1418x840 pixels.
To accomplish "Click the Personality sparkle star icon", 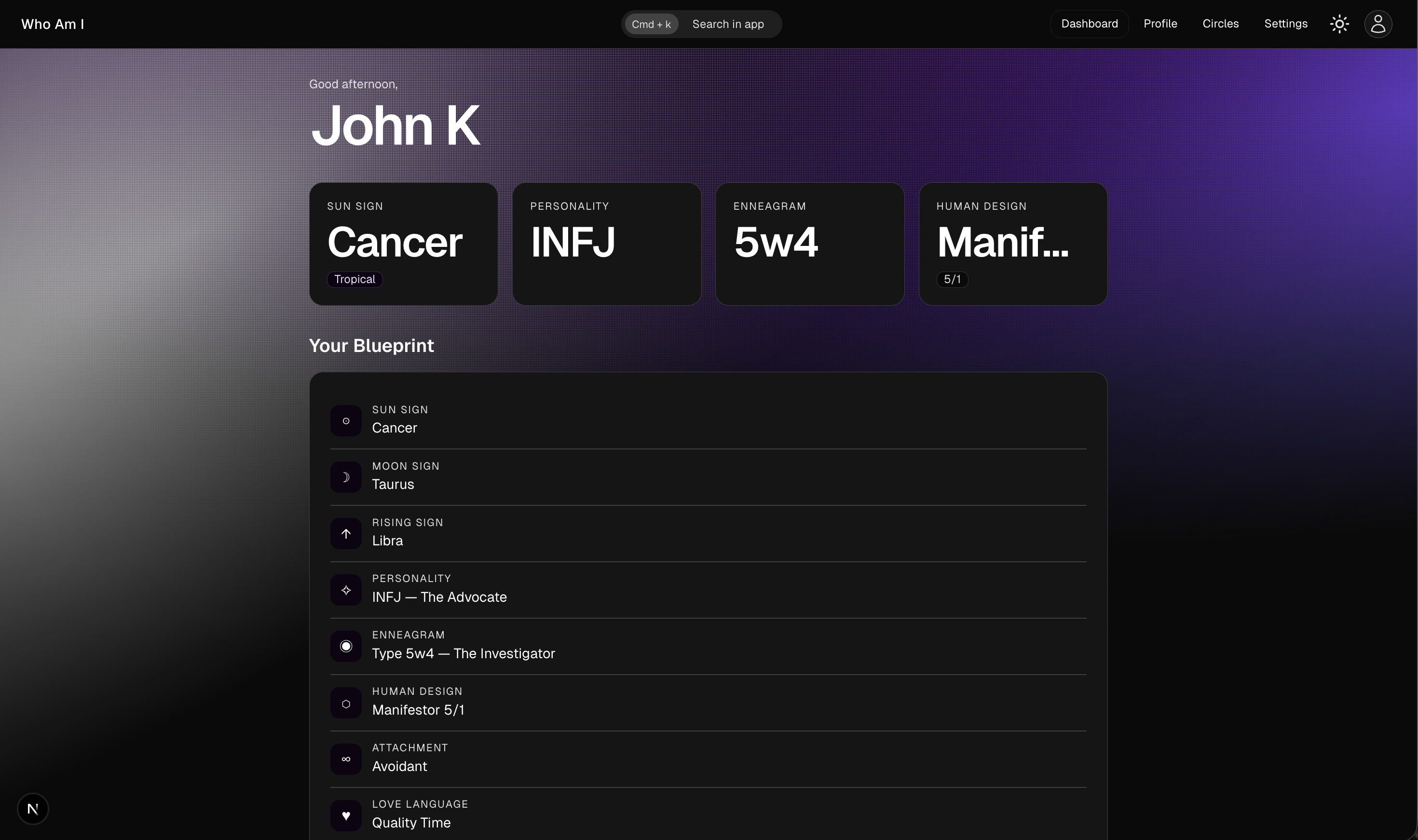I will pyautogui.click(x=346, y=590).
